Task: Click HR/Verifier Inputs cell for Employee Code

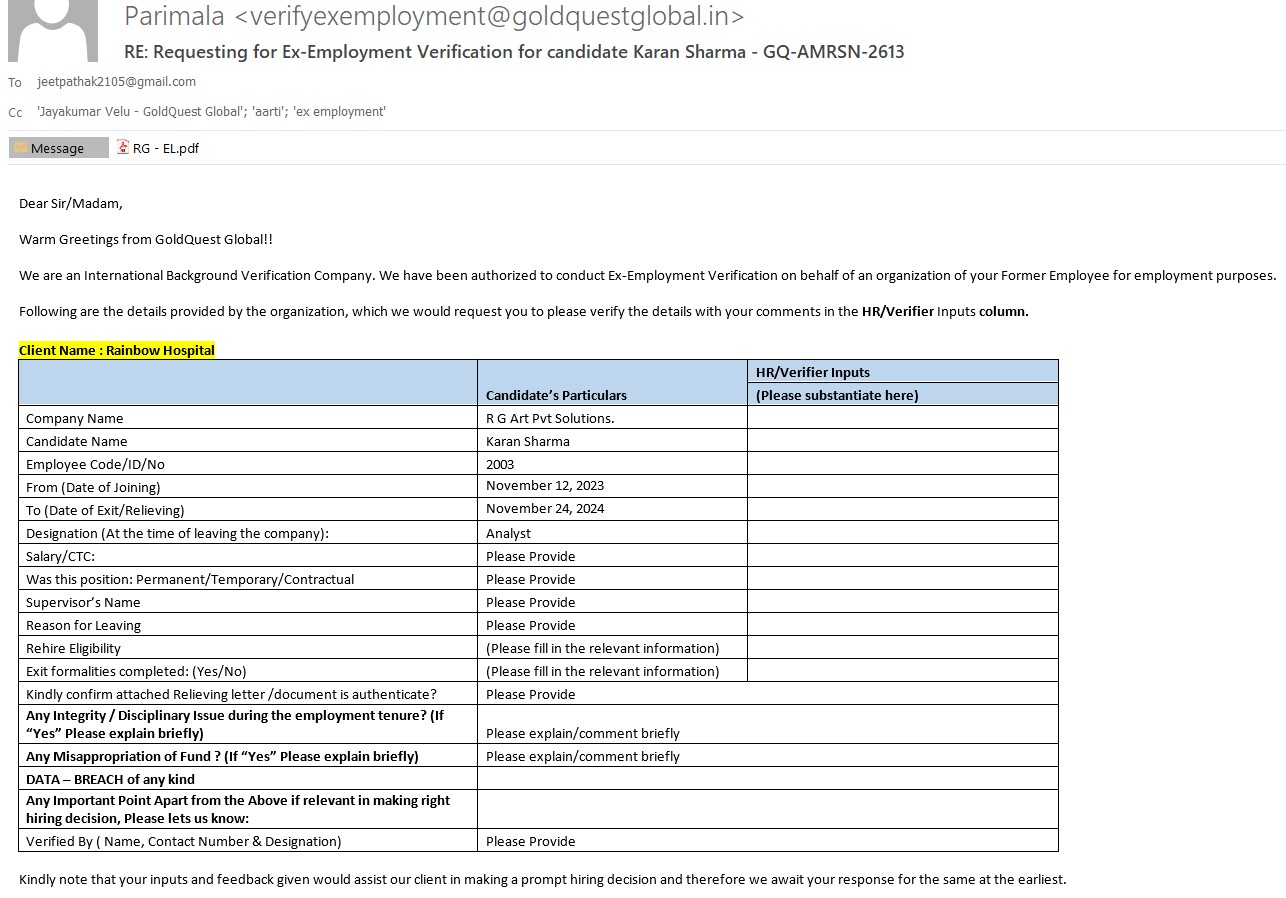Action: (x=902, y=464)
